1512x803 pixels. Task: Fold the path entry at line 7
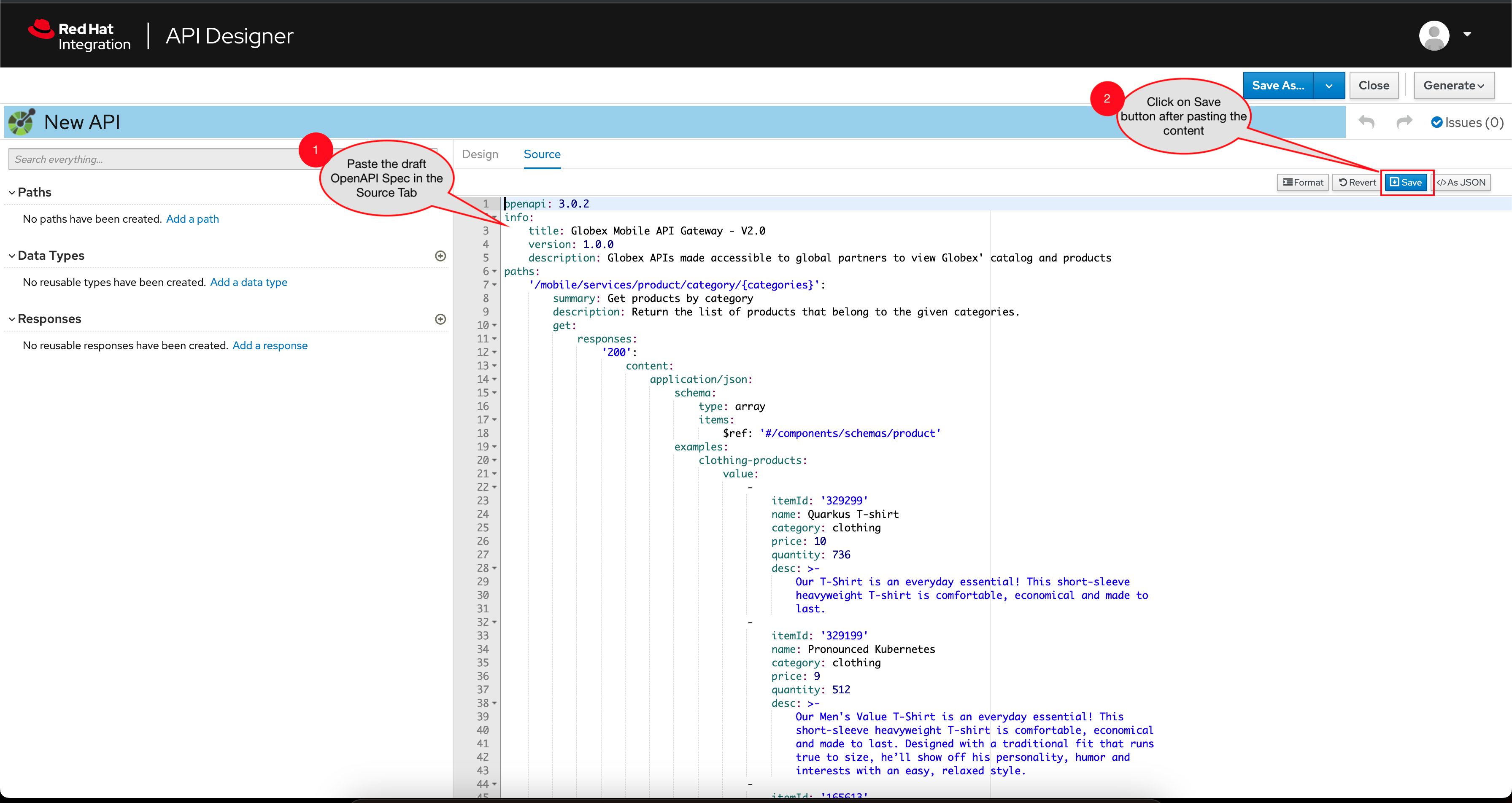coord(494,285)
